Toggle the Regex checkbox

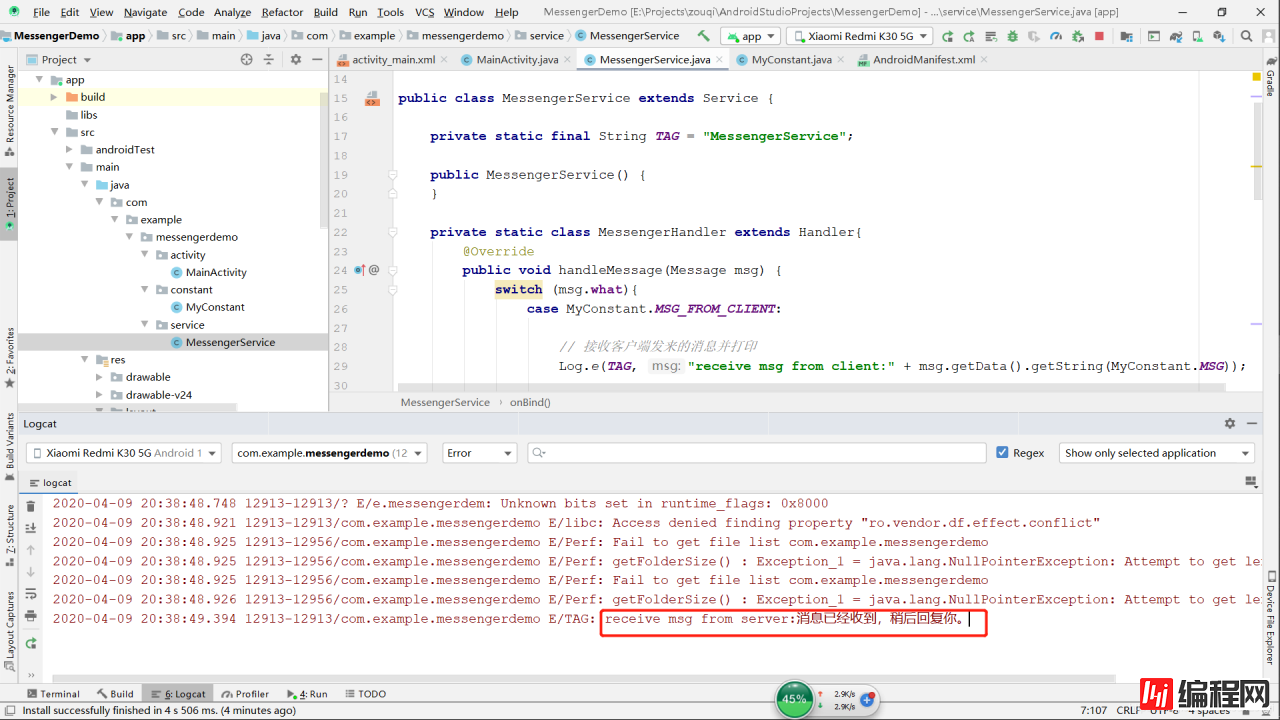[1003, 453]
